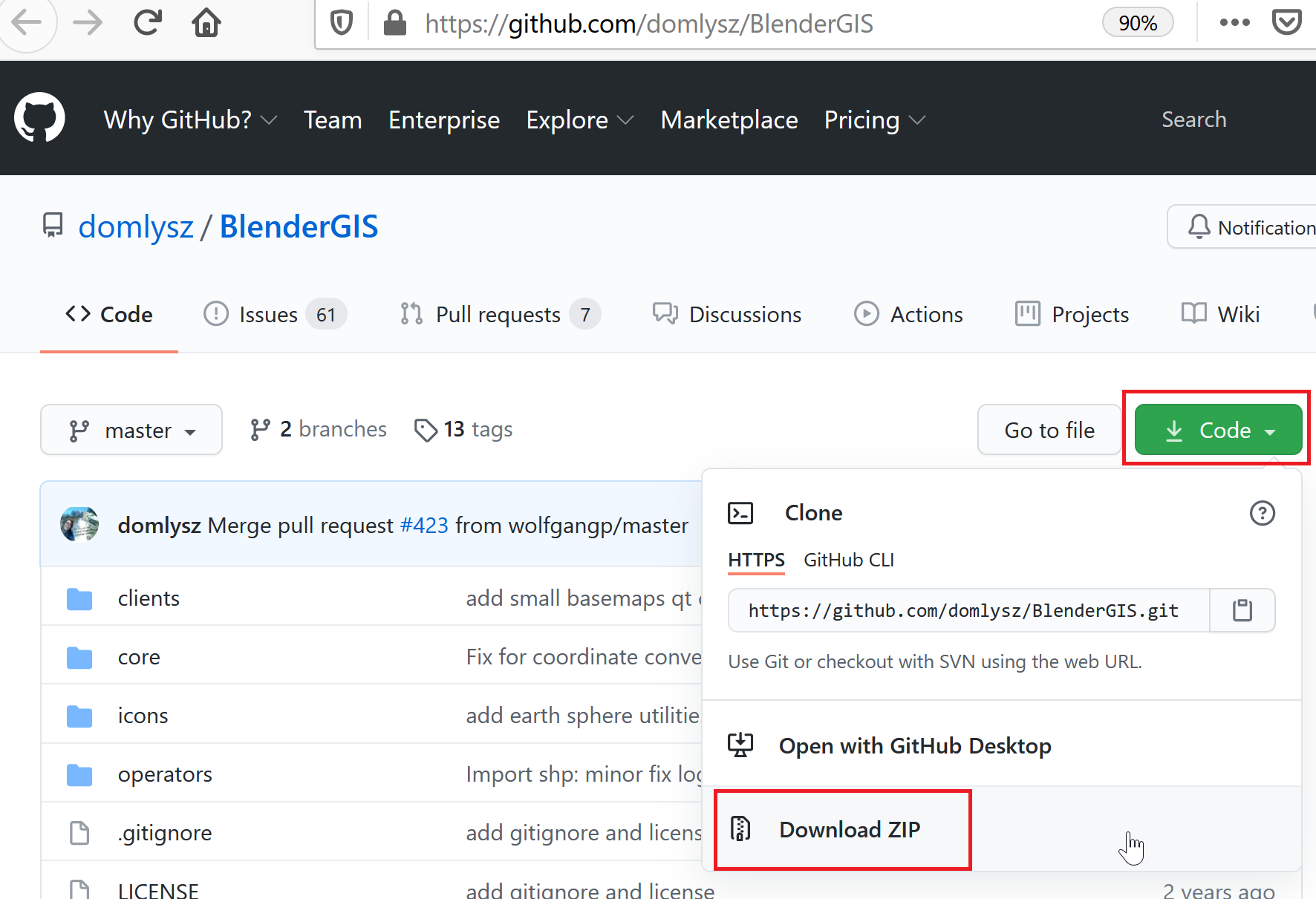The height and width of the screenshot is (899, 1316).
Task: Expand the Why GitHub? menu
Action: 191,120
